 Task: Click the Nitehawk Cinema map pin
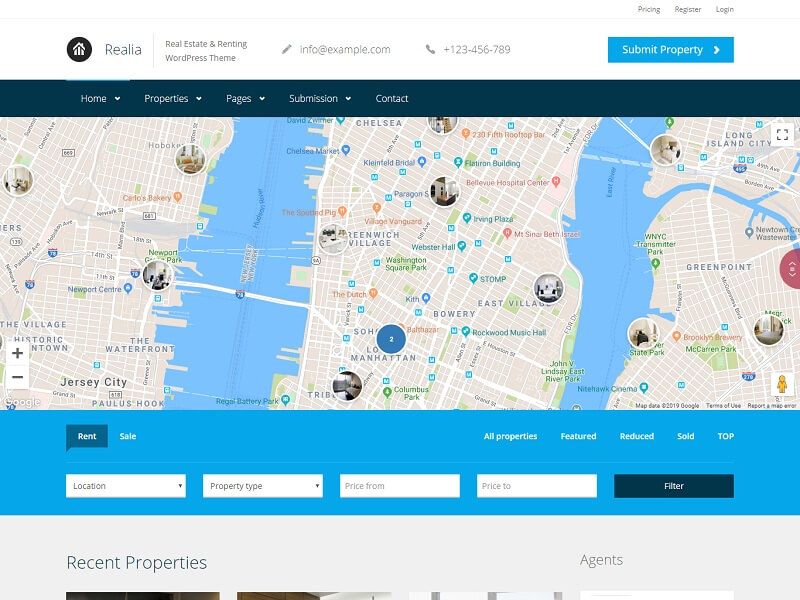click(x=644, y=388)
